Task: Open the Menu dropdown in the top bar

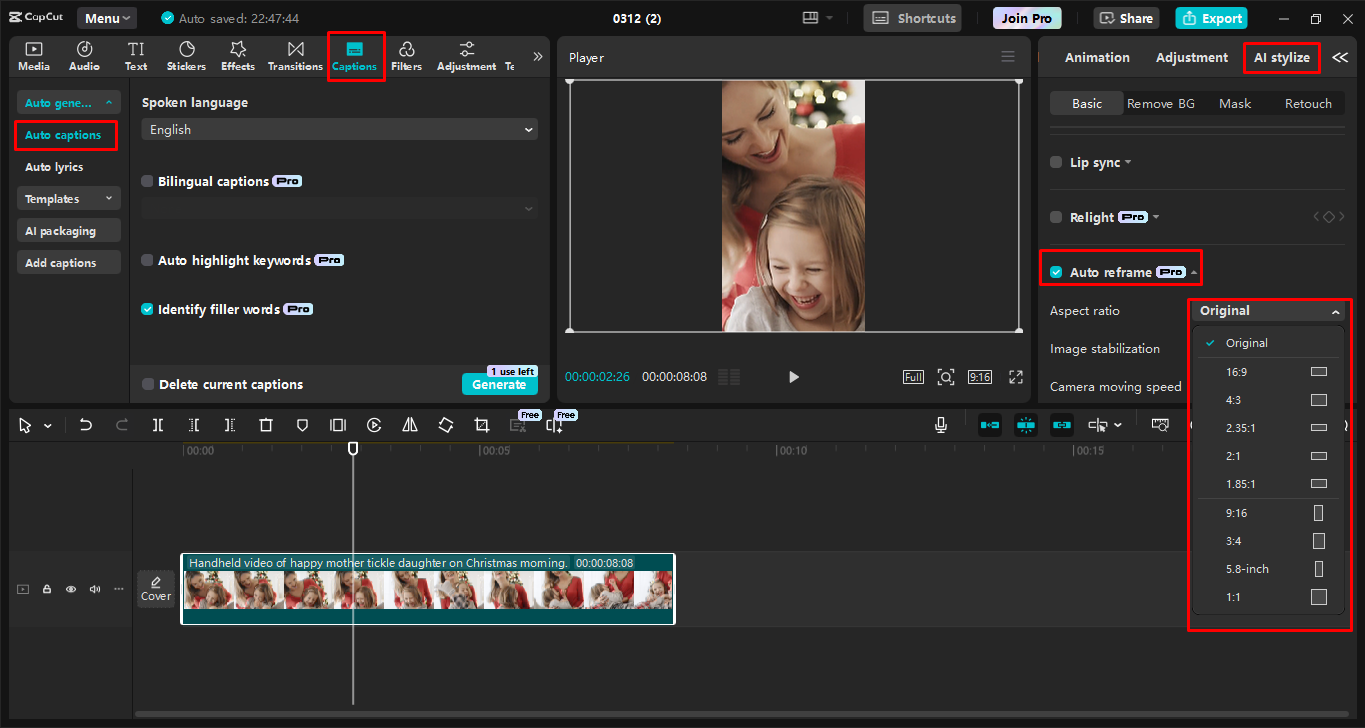Action: point(106,17)
